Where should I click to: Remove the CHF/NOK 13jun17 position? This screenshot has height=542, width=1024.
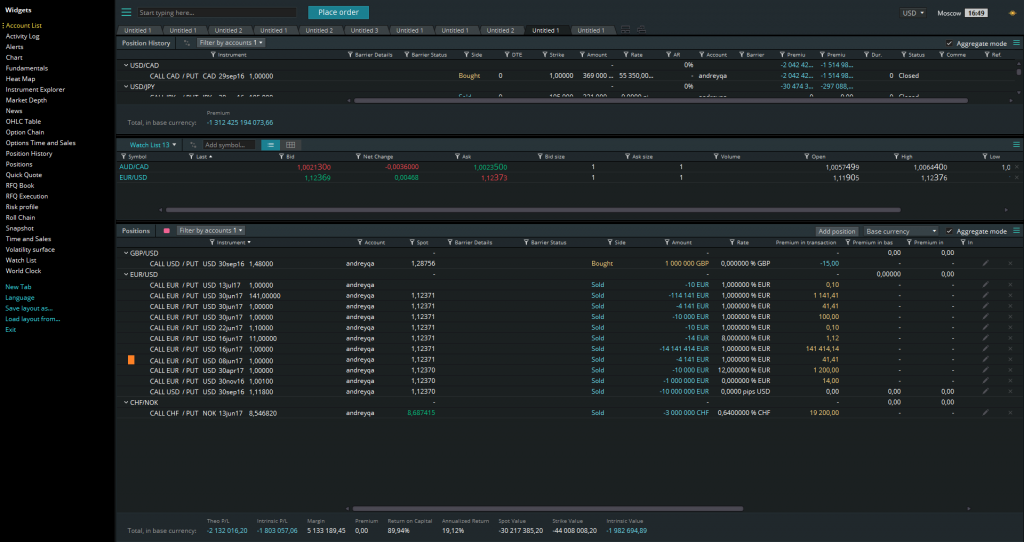1010,413
